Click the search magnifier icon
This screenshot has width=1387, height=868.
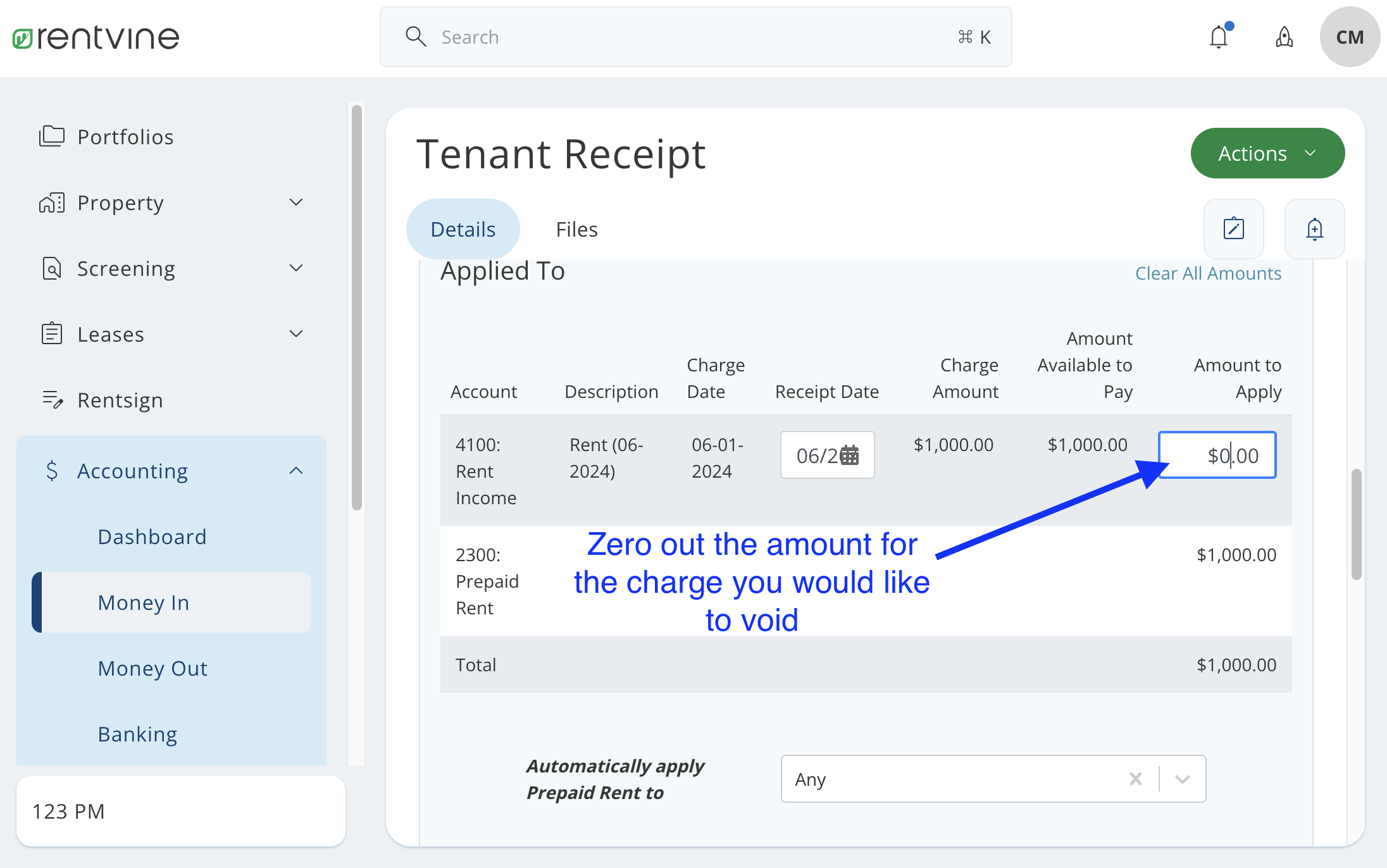(x=416, y=37)
